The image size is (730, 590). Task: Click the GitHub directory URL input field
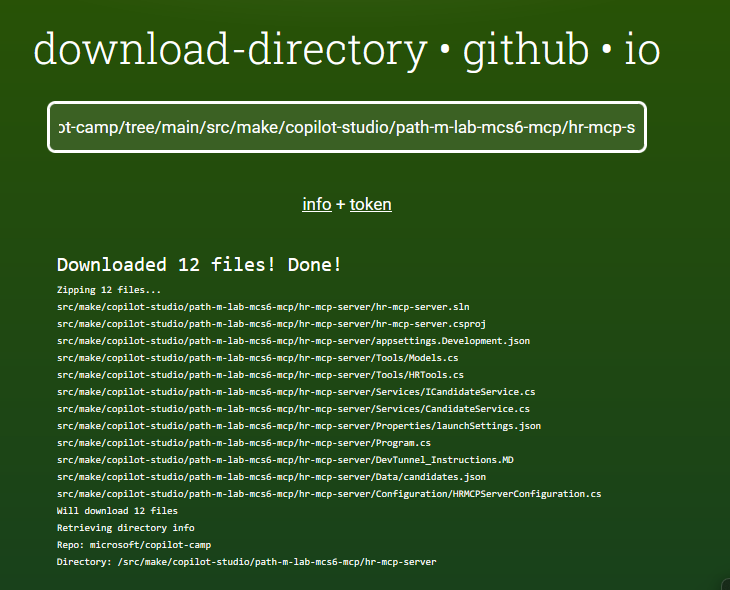[x=346, y=128]
